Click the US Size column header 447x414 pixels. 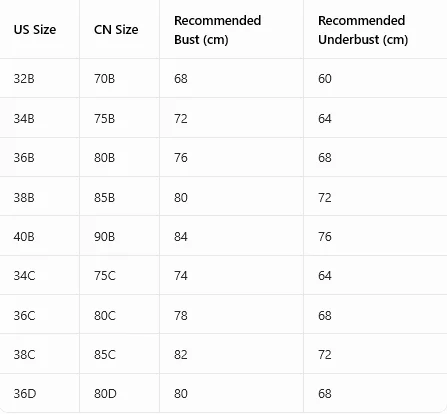pyautogui.click(x=35, y=30)
